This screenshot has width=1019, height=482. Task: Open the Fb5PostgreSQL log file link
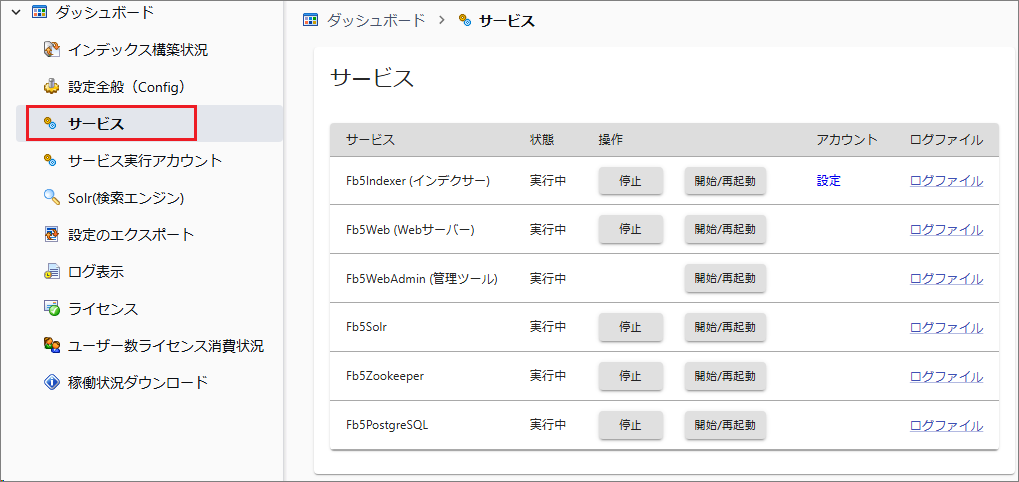pyautogui.click(x=946, y=426)
